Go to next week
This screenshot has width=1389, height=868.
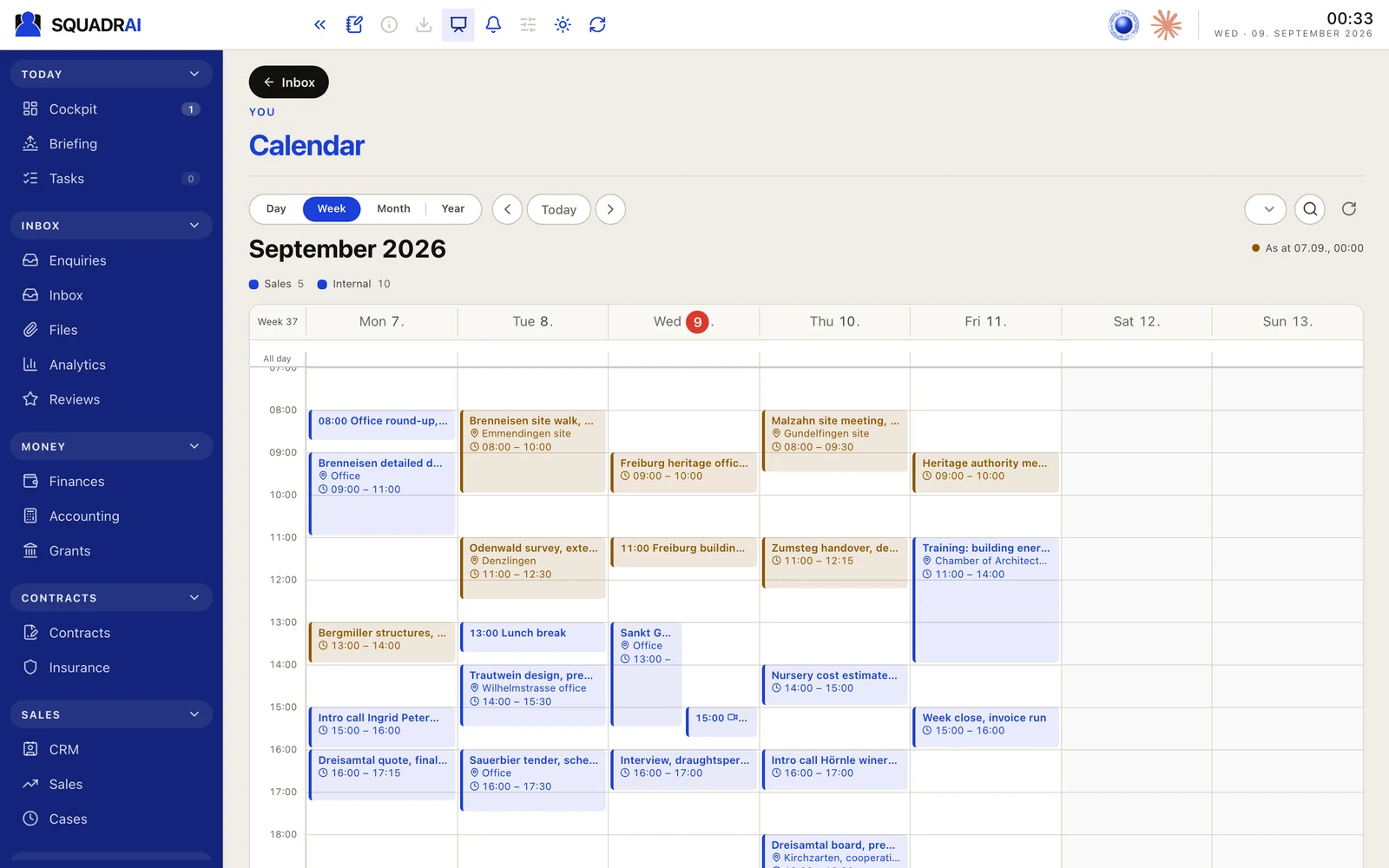pyautogui.click(x=610, y=209)
